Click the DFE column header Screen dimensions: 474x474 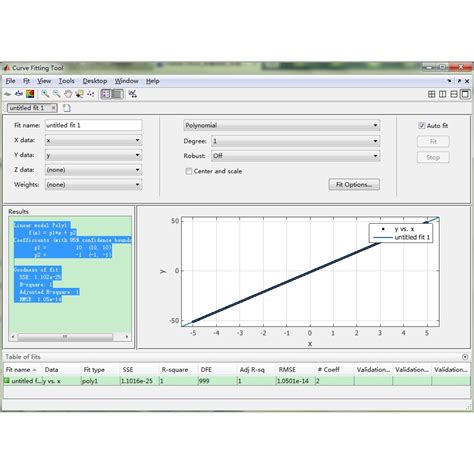[x=218, y=370]
